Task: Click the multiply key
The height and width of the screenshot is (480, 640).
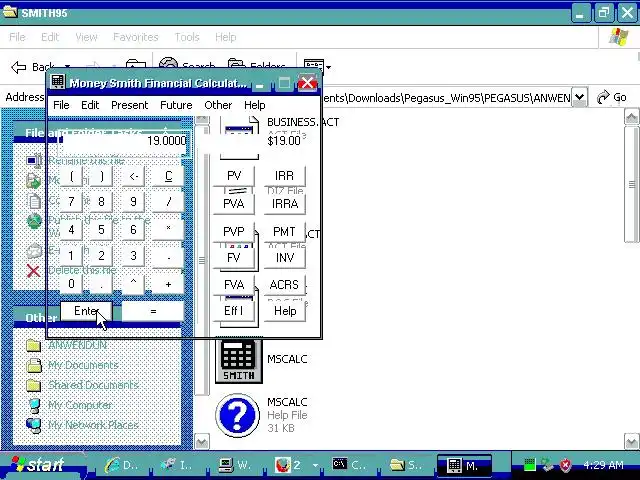Action: pos(168,230)
